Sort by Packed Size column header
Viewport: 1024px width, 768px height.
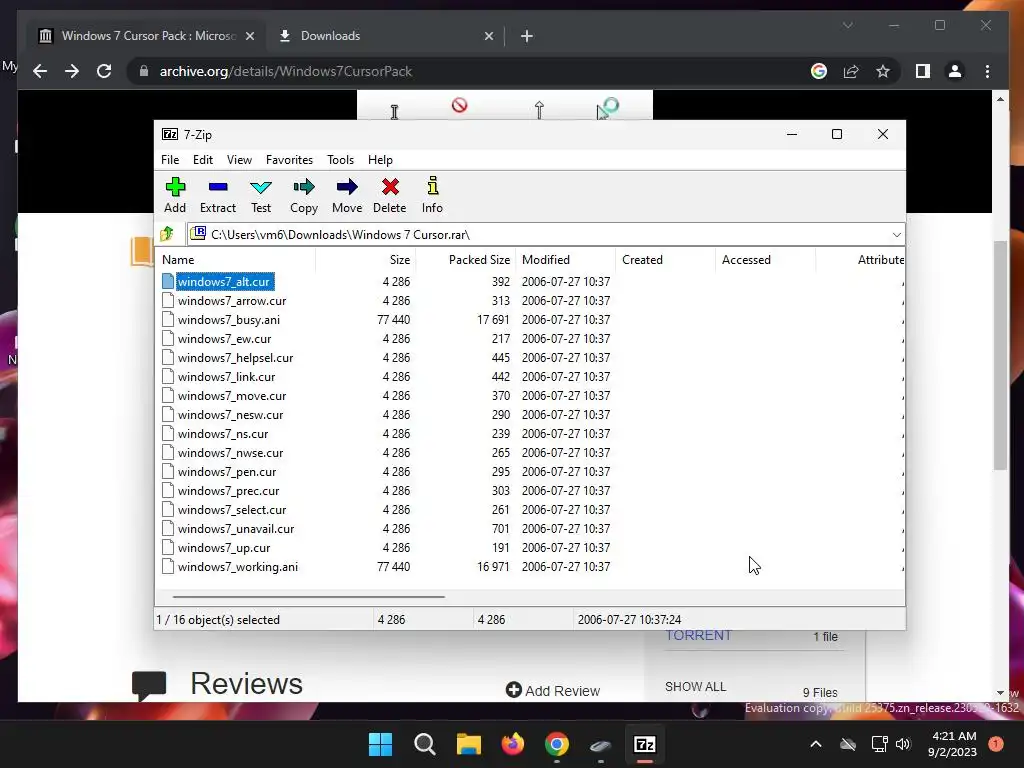pos(466,260)
